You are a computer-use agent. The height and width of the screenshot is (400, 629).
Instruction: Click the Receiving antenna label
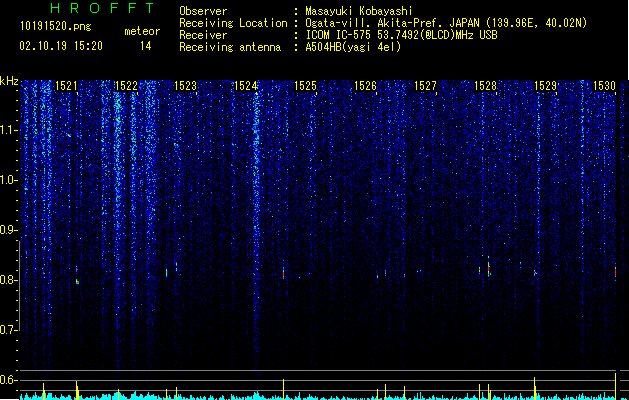(x=230, y=47)
